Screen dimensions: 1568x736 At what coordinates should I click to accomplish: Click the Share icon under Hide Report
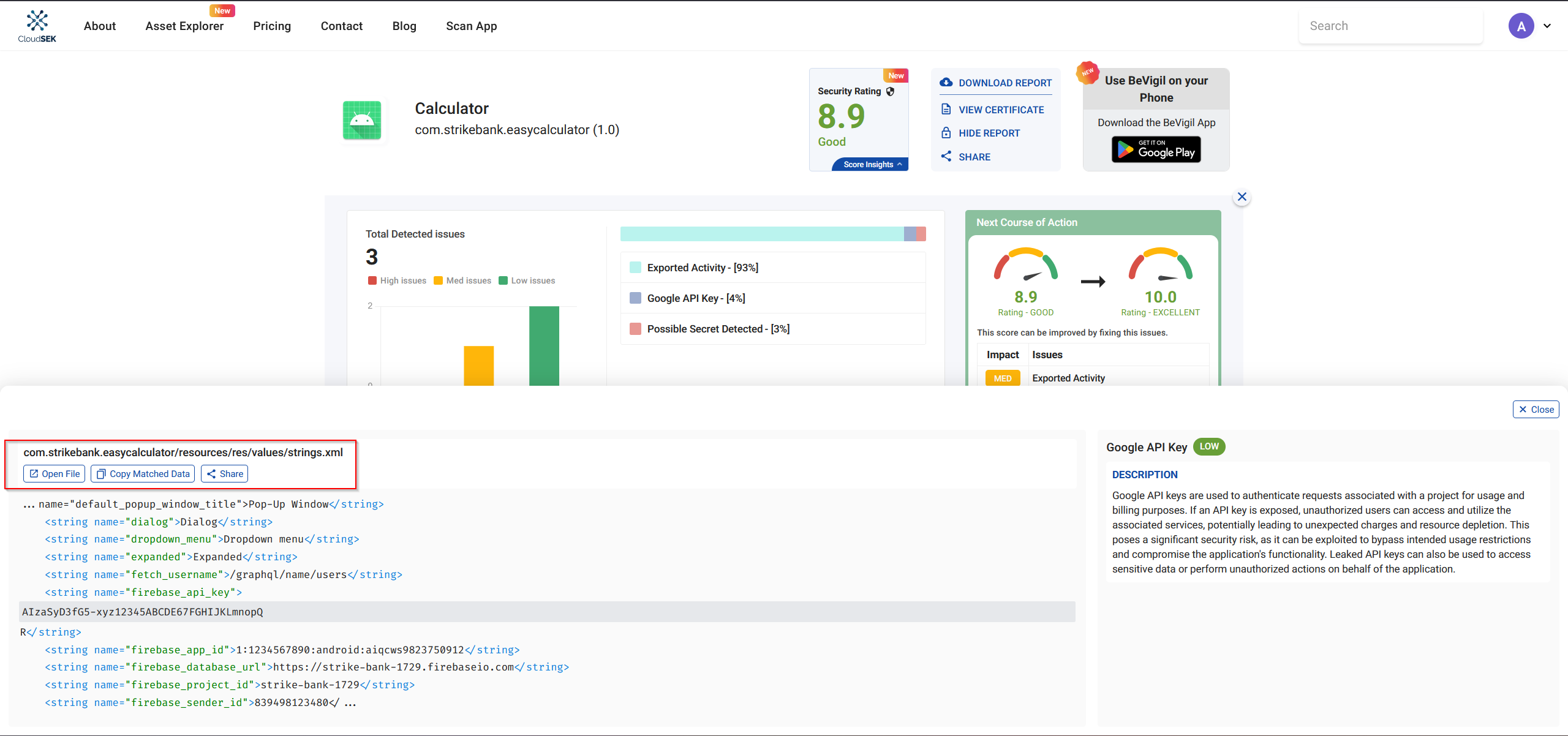(946, 157)
